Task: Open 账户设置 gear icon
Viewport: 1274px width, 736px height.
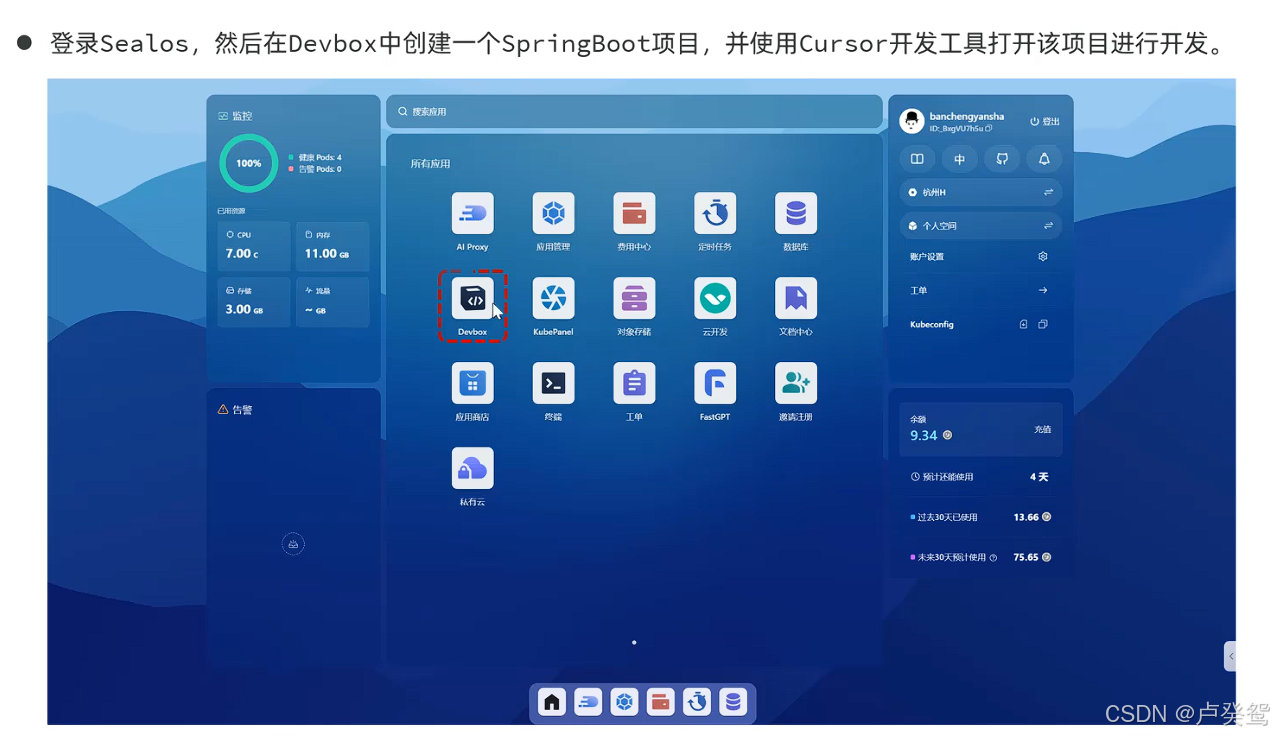Action: click(x=1043, y=257)
